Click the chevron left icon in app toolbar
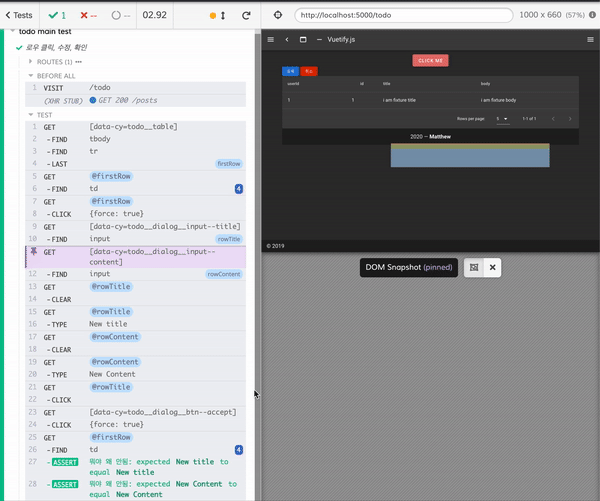Viewport: 600px width, 501px height. [287, 39]
